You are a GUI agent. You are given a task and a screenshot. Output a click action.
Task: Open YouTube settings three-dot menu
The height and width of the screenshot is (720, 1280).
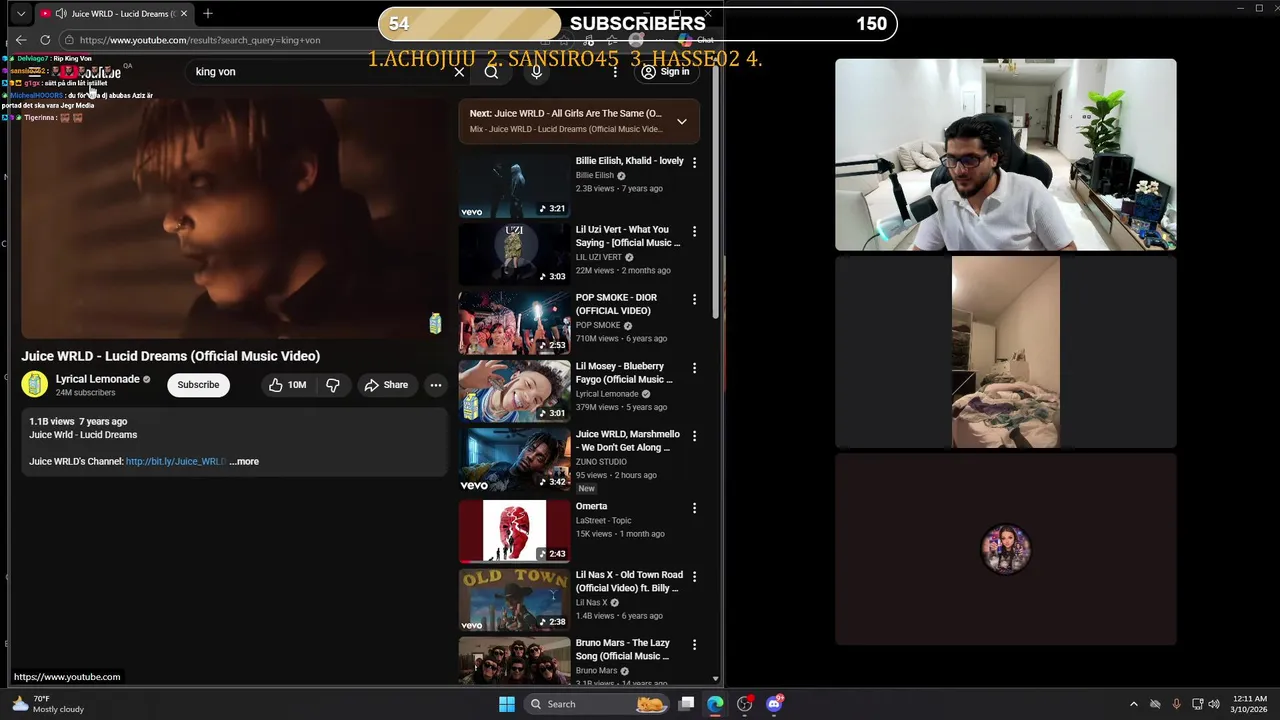click(x=615, y=72)
